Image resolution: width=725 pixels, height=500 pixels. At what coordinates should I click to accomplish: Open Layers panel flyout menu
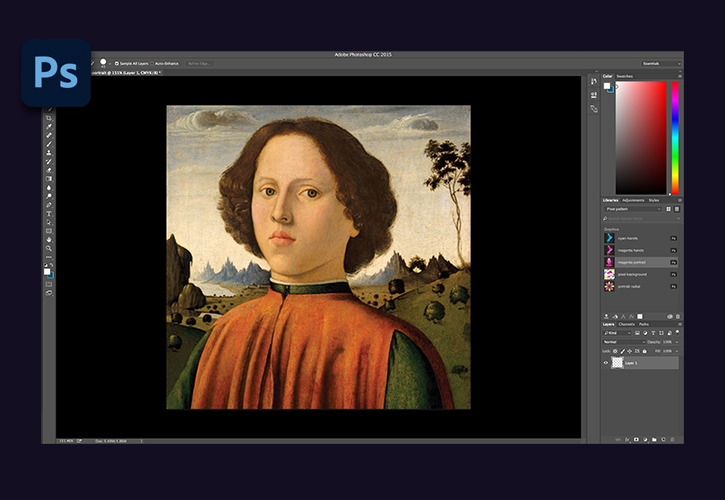point(680,324)
